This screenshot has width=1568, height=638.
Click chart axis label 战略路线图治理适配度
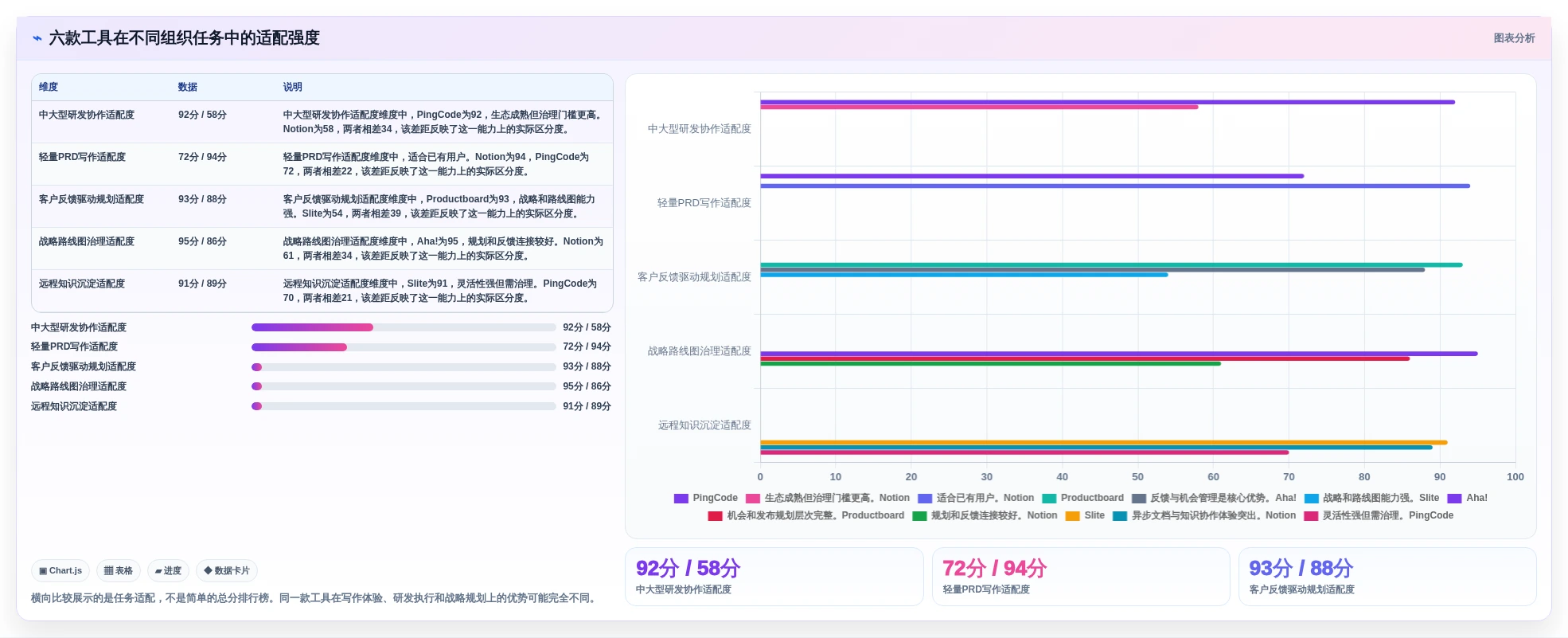point(699,351)
